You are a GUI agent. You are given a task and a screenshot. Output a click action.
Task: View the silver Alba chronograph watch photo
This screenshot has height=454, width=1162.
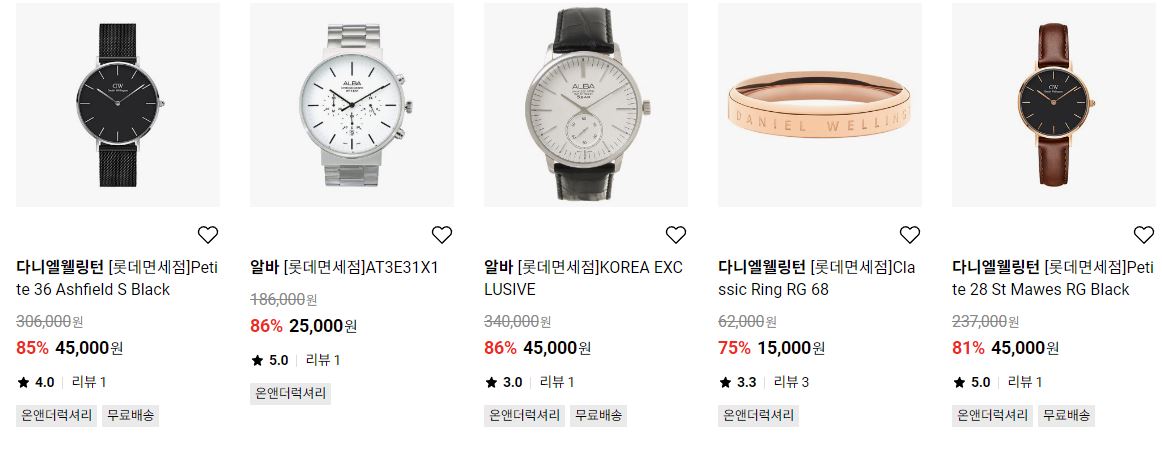(x=352, y=104)
